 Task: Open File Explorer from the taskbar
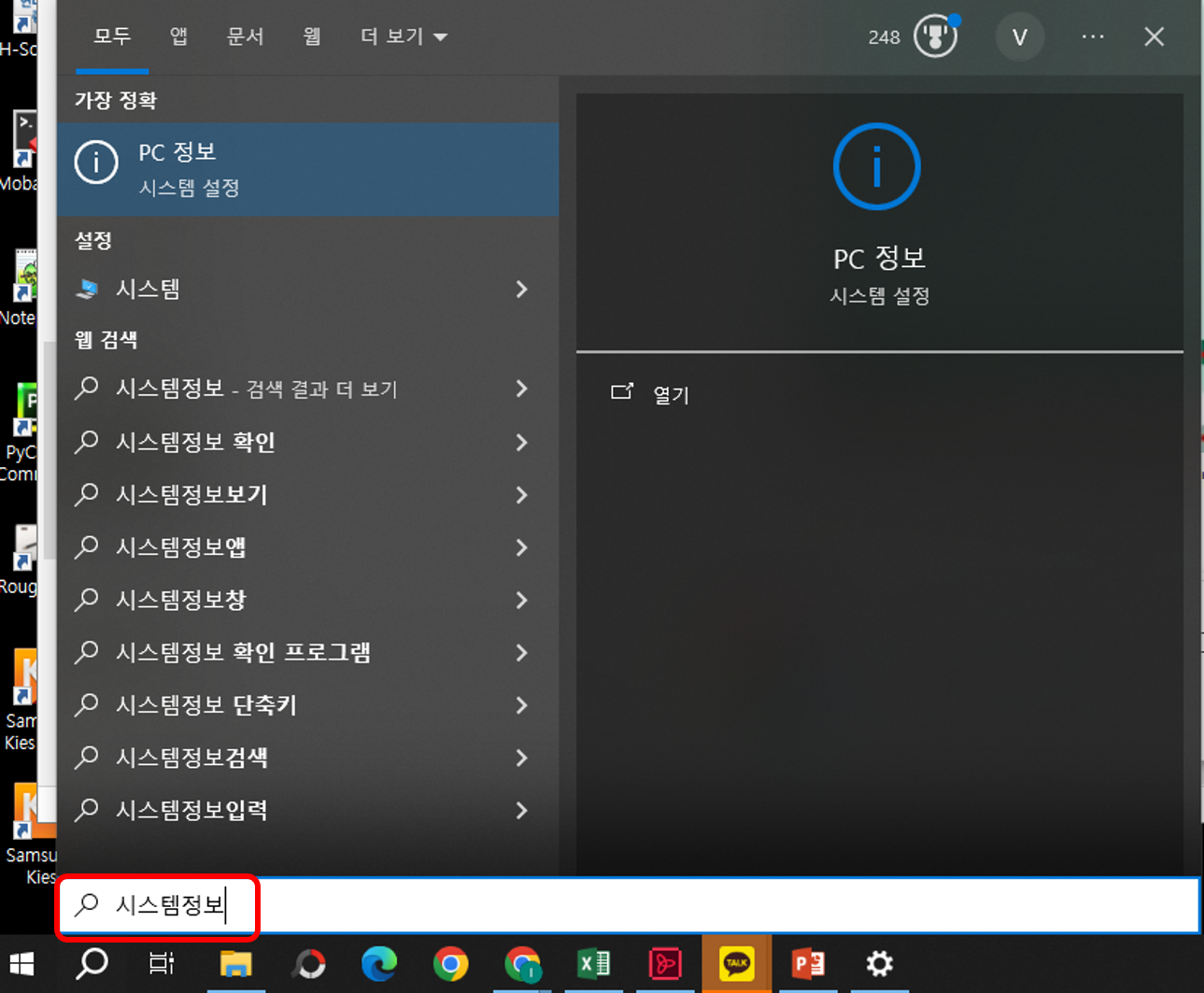click(x=236, y=964)
